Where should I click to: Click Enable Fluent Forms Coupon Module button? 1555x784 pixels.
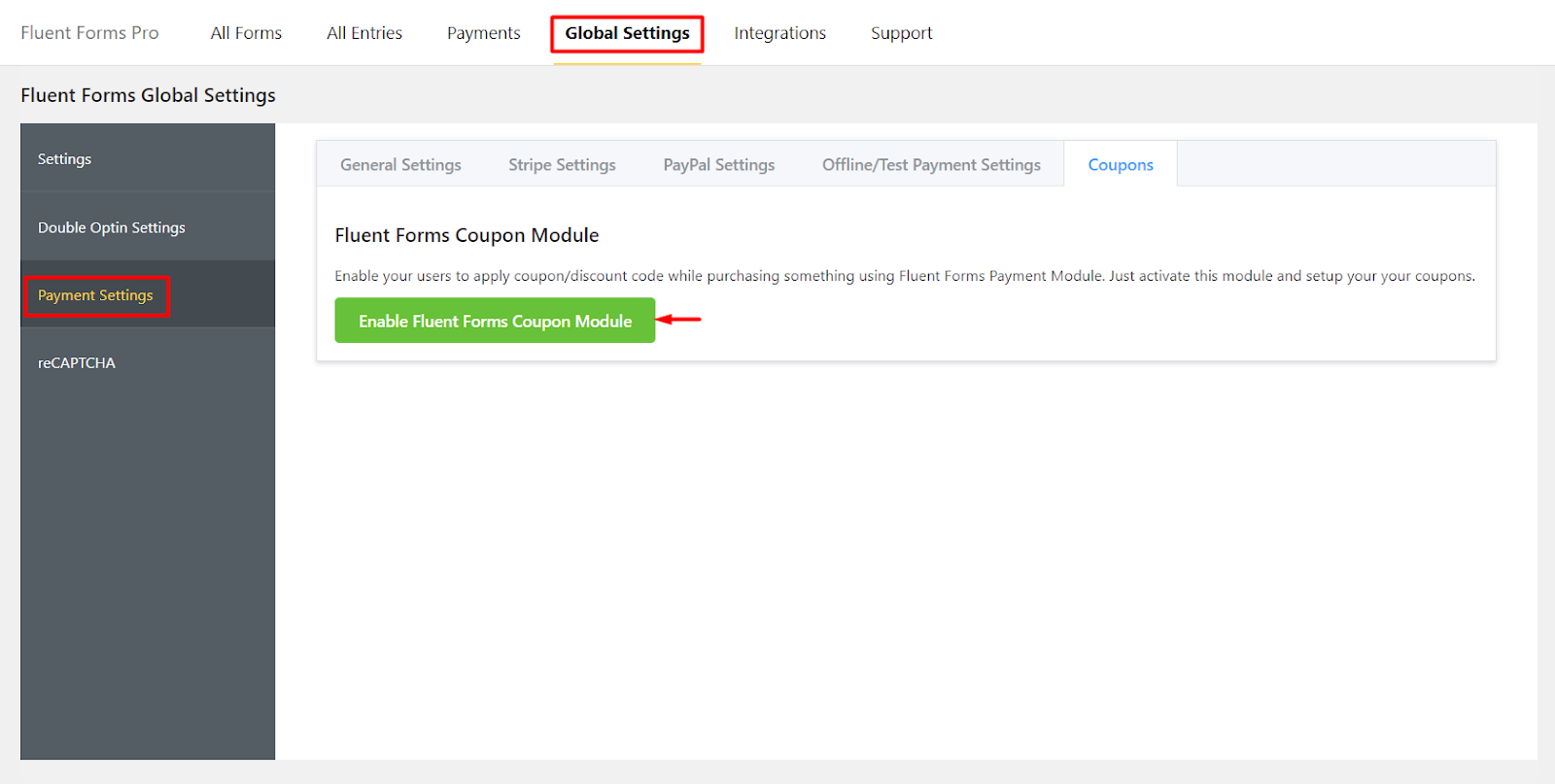click(495, 321)
